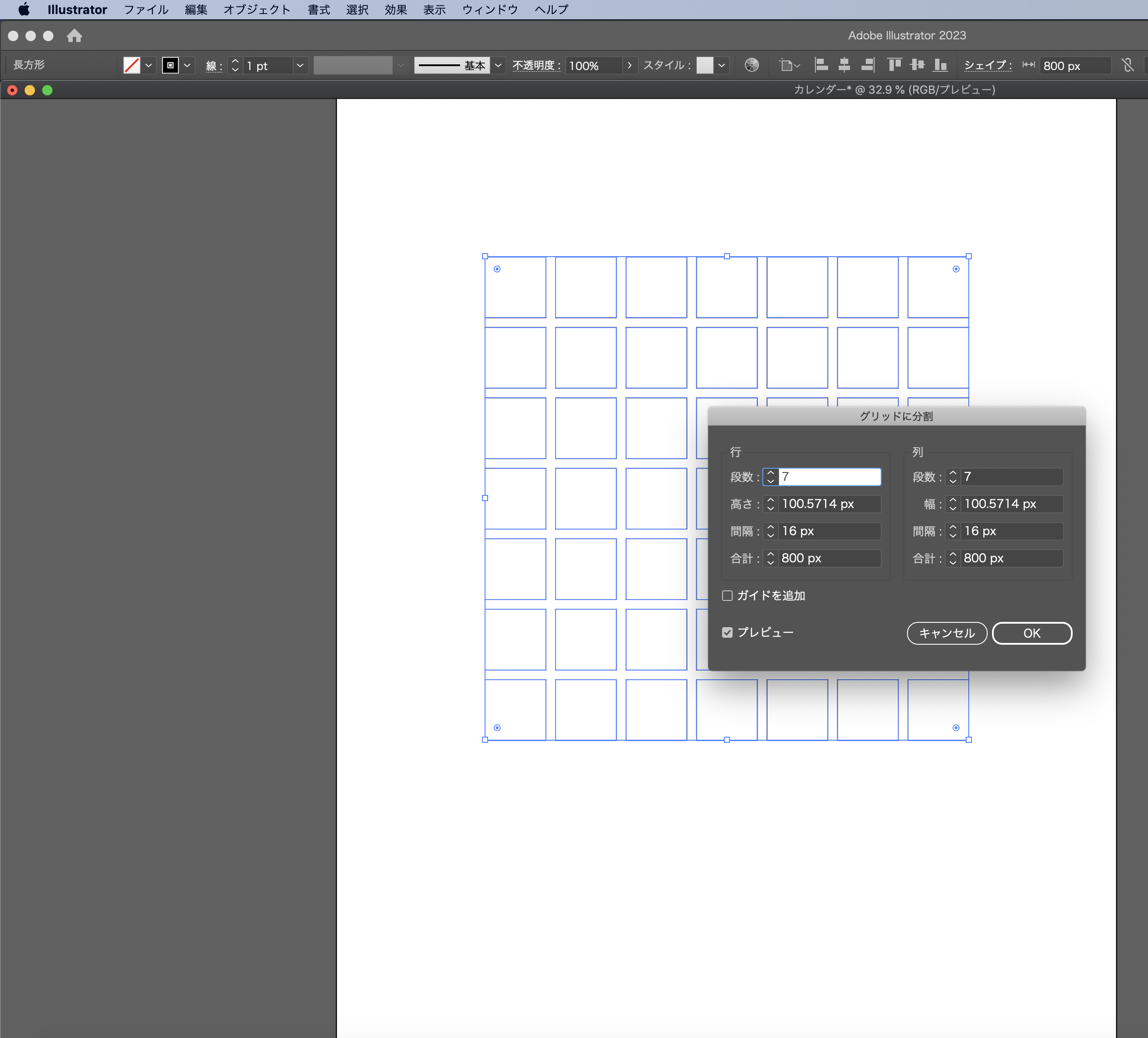Open the ウィンドウ menu
Viewport: 1148px width, 1038px height.
pyautogui.click(x=490, y=10)
